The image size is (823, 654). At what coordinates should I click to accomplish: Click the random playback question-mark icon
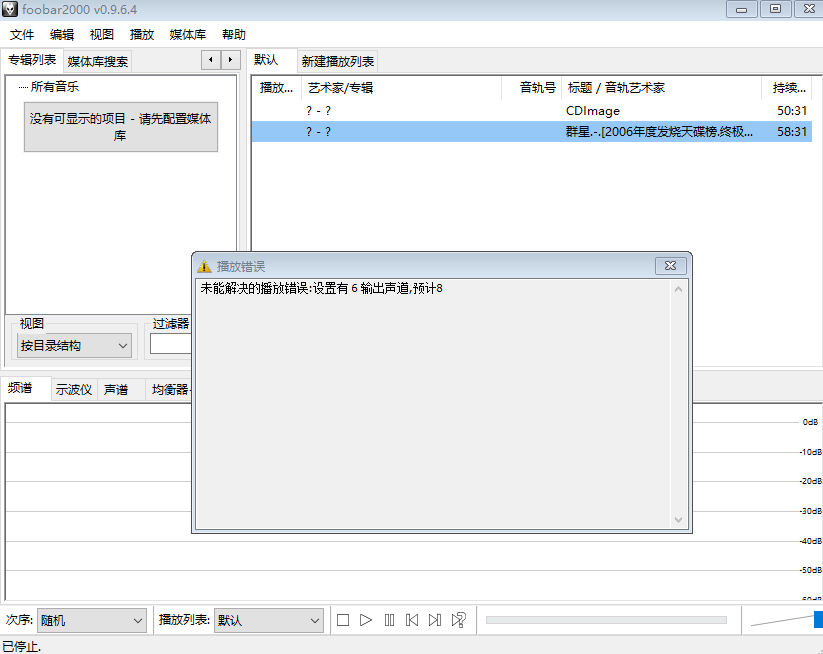coord(459,620)
